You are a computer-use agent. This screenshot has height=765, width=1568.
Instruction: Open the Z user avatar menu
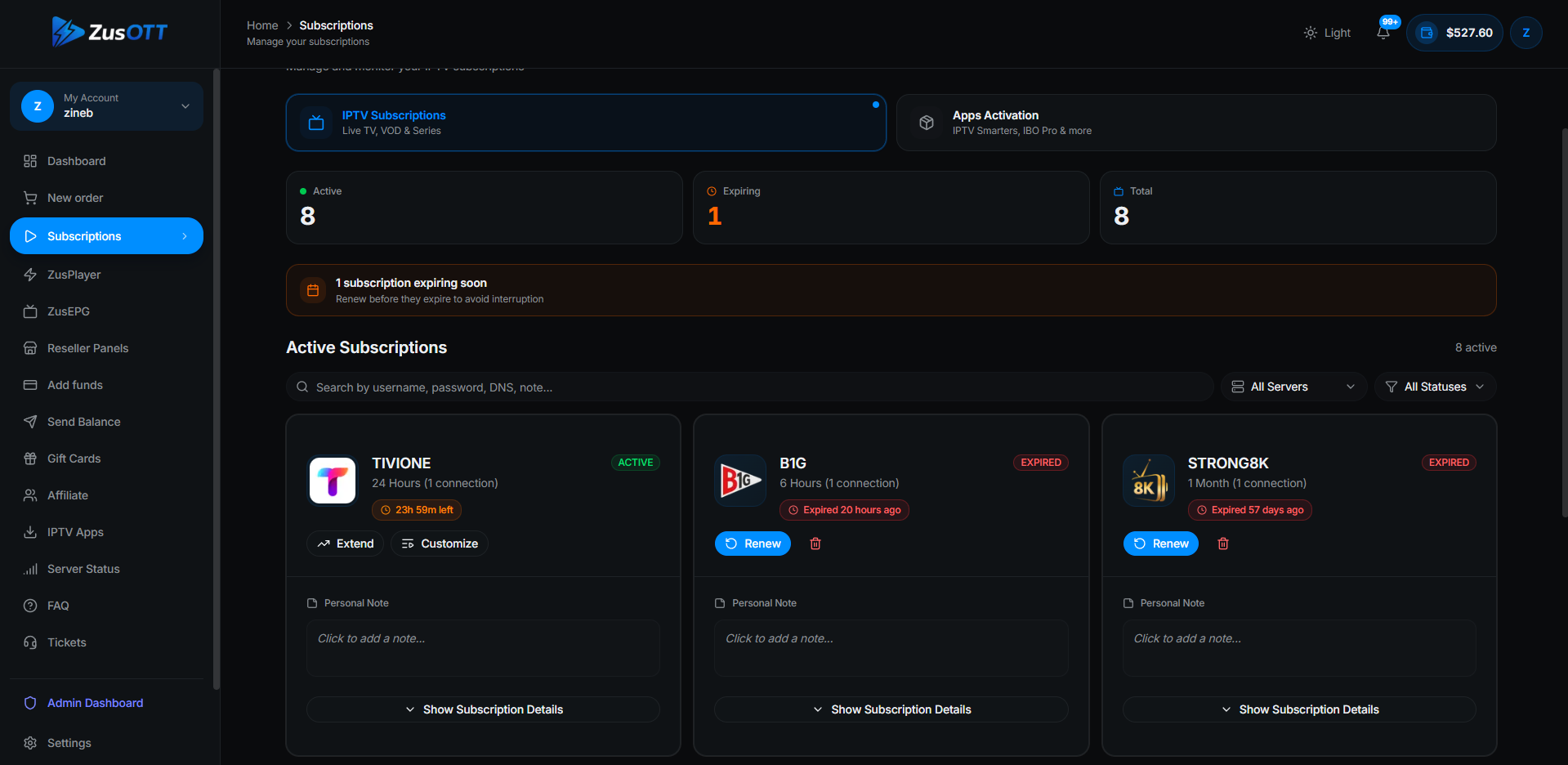click(x=1526, y=33)
